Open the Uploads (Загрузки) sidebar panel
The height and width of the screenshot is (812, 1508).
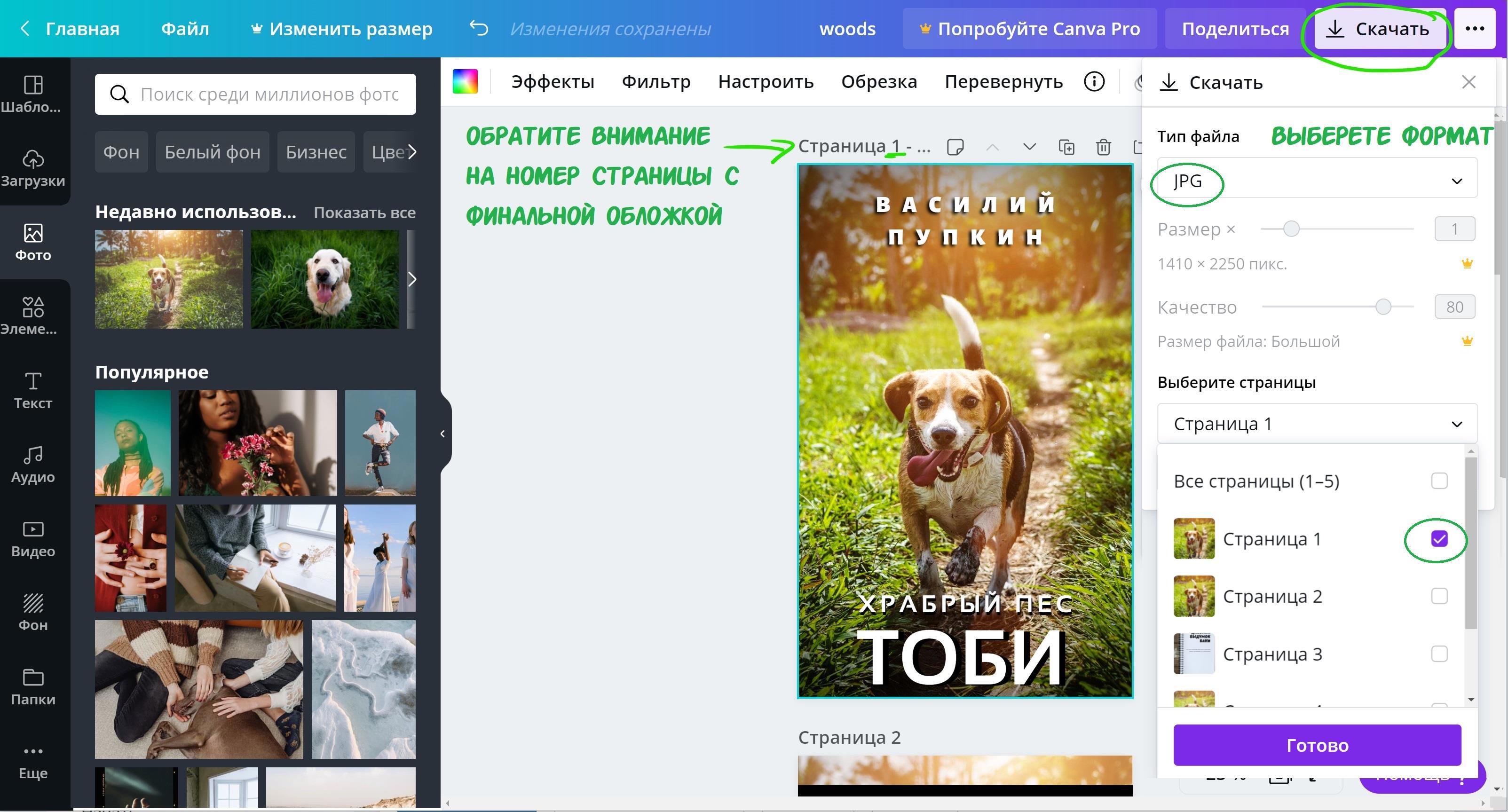click(x=33, y=167)
